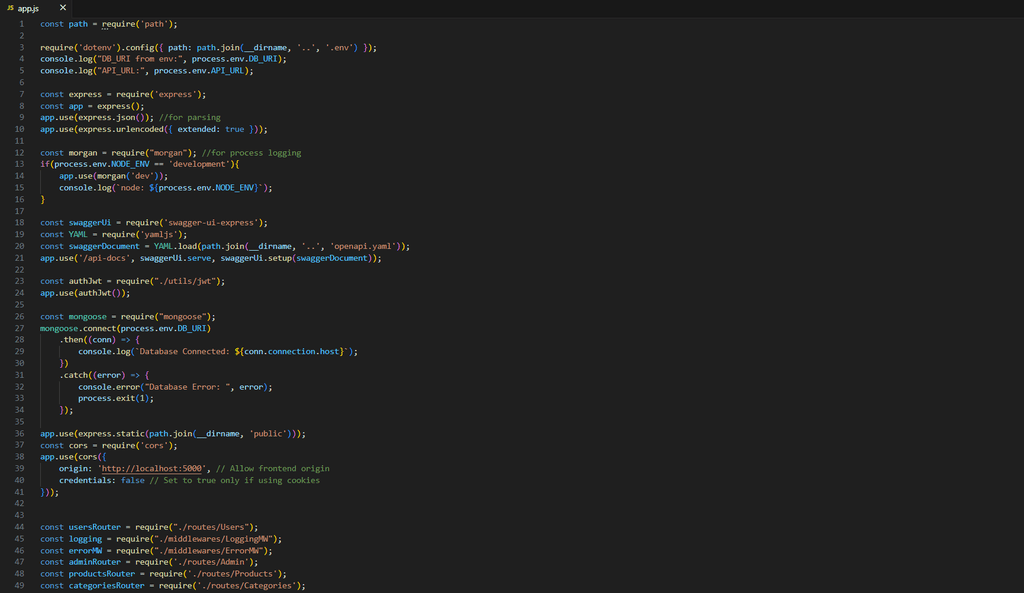Image resolution: width=1024 pixels, height=593 pixels.
Task: Click line number 1 in the gutter
Action: click(21, 23)
